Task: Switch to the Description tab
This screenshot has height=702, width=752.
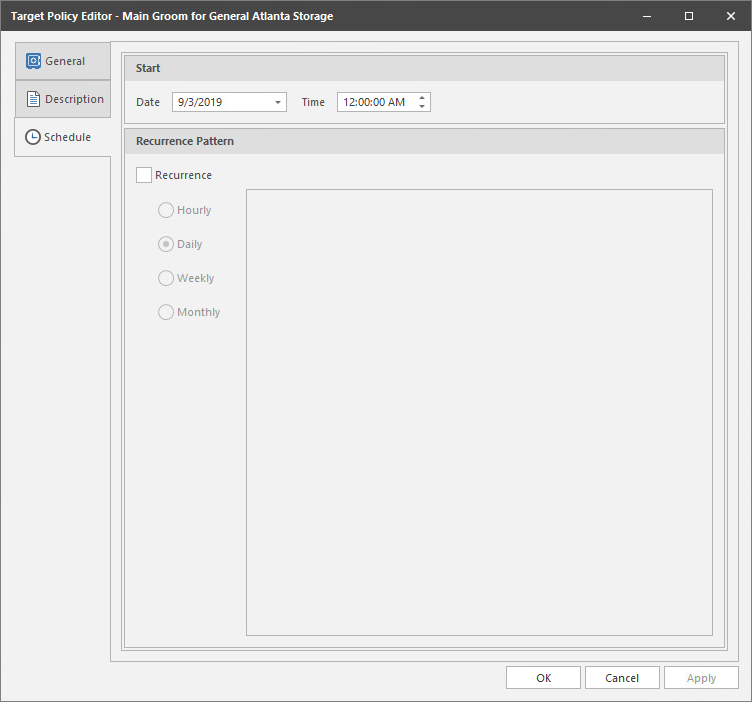Action: [63, 99]
